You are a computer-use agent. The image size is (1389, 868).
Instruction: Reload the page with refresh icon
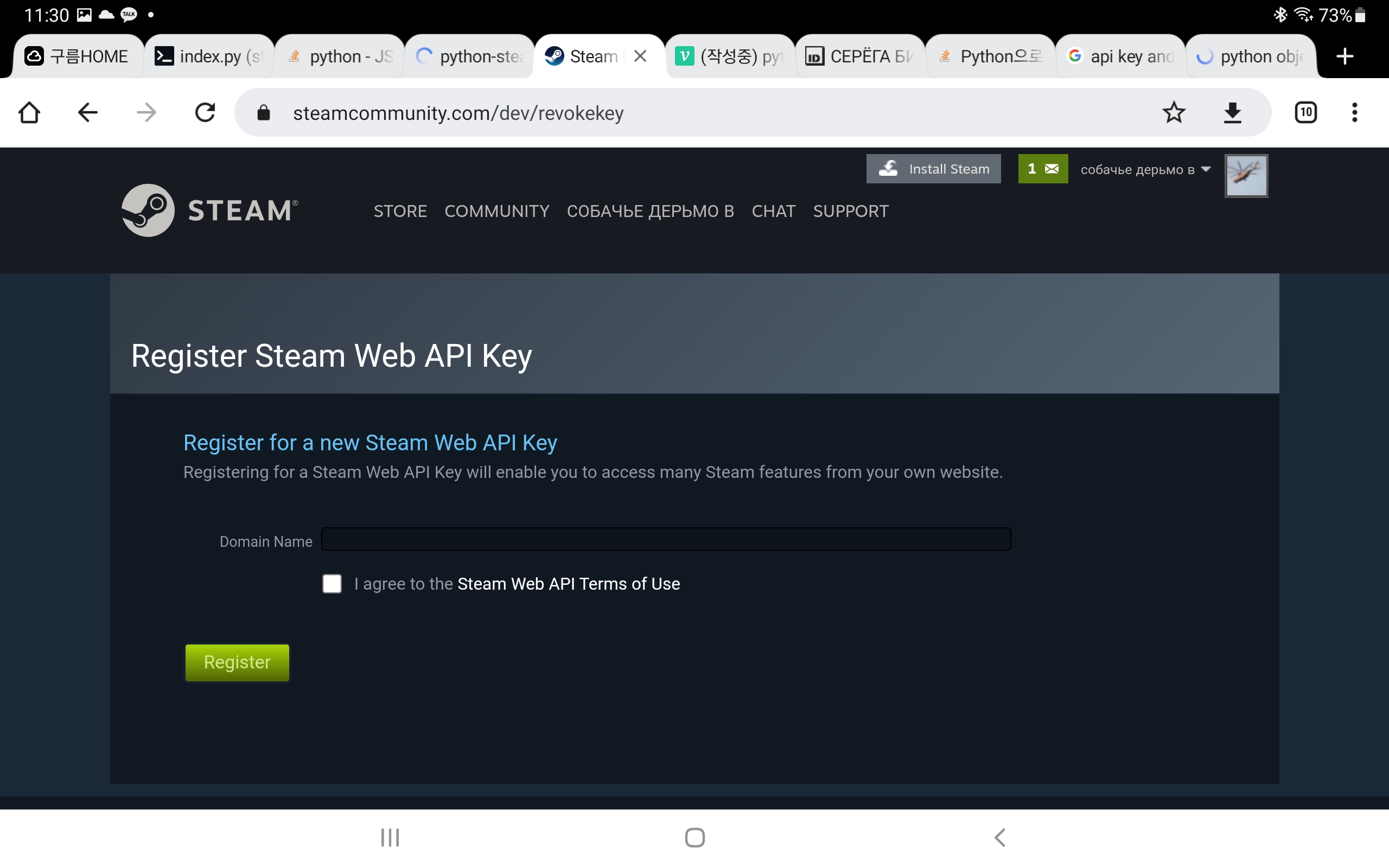[x=205, y=112]
